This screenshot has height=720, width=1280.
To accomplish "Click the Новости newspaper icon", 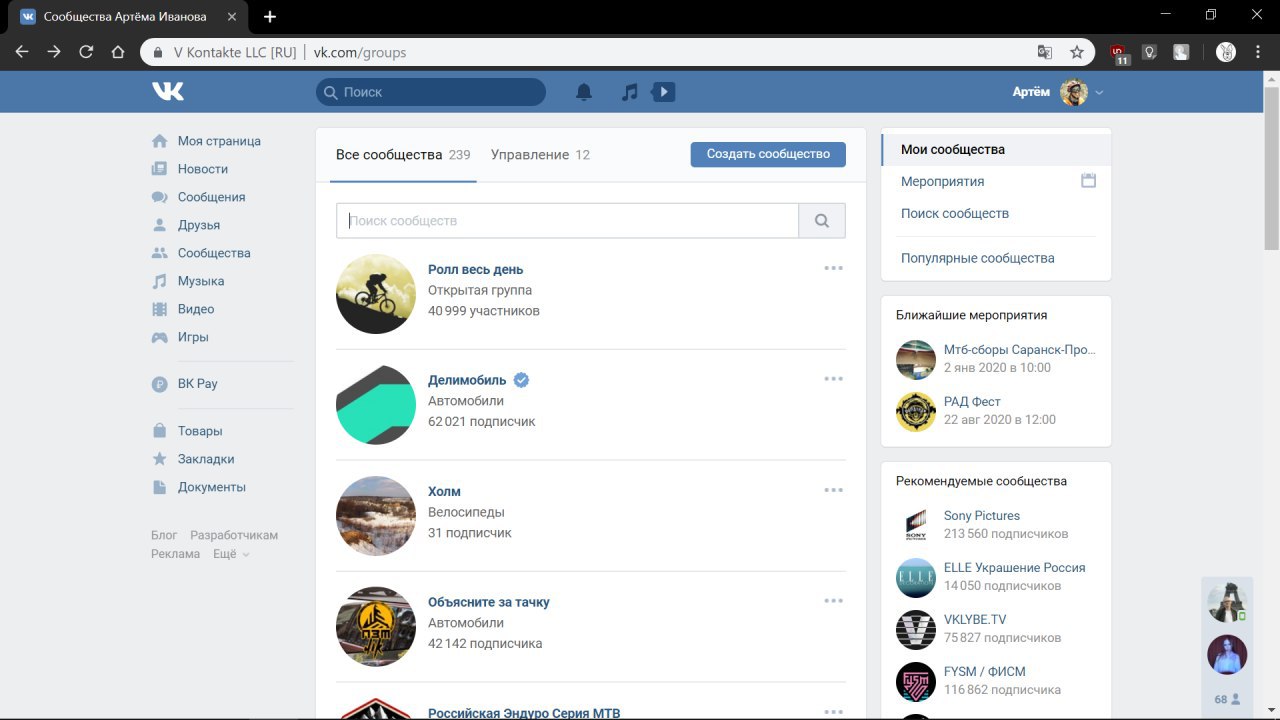I will [159, 169].
